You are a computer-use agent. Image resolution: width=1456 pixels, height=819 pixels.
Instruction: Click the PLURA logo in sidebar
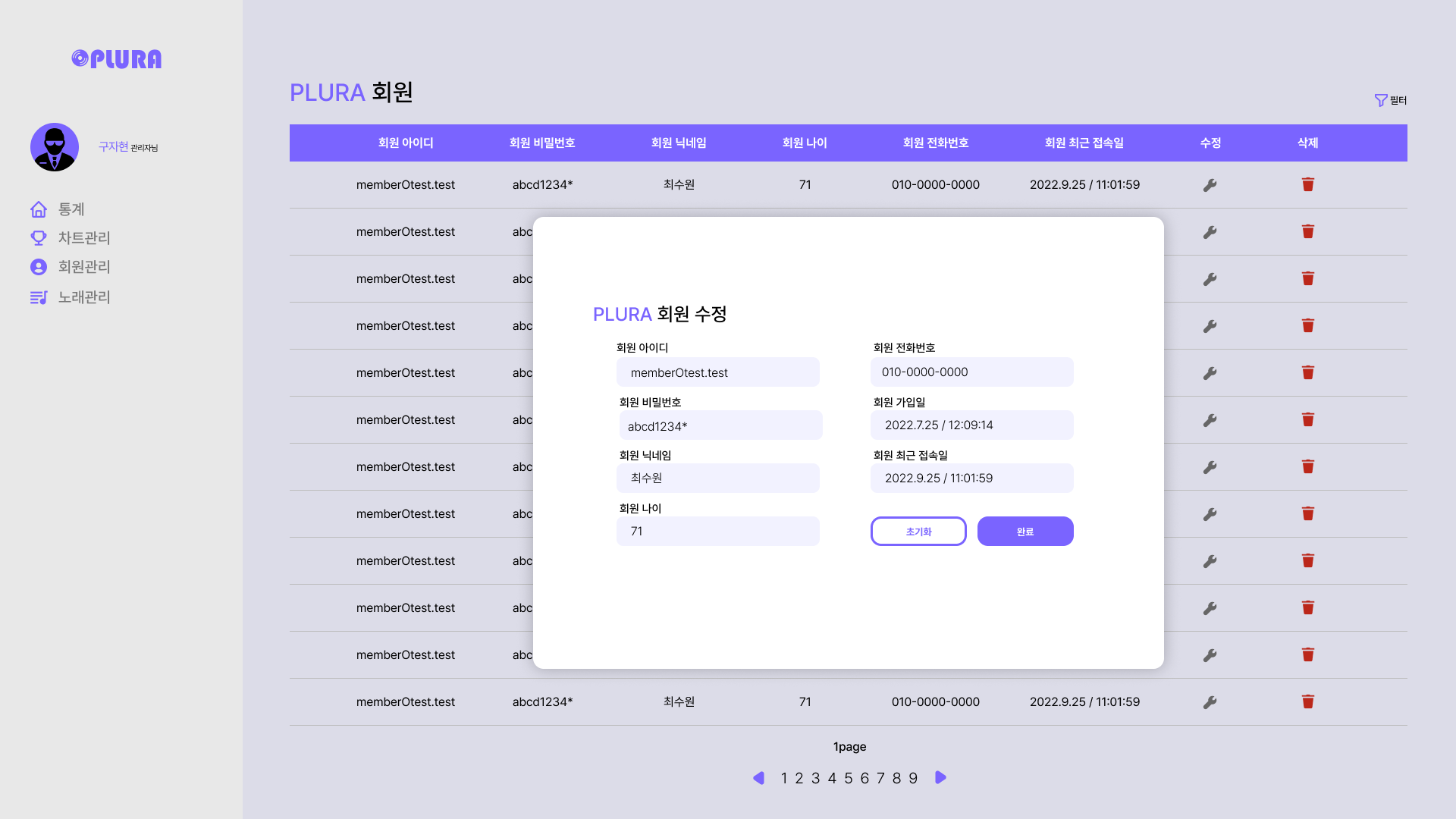click(117, 59)
